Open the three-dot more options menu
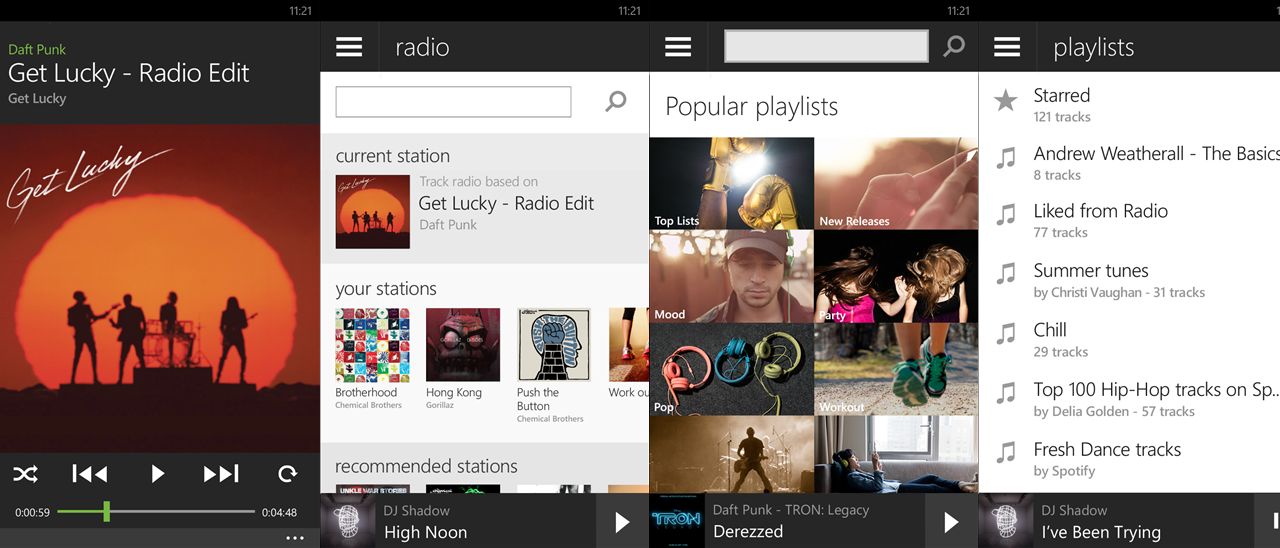Viewport: 1280px width, 548px height. click(x=294, y=538)
